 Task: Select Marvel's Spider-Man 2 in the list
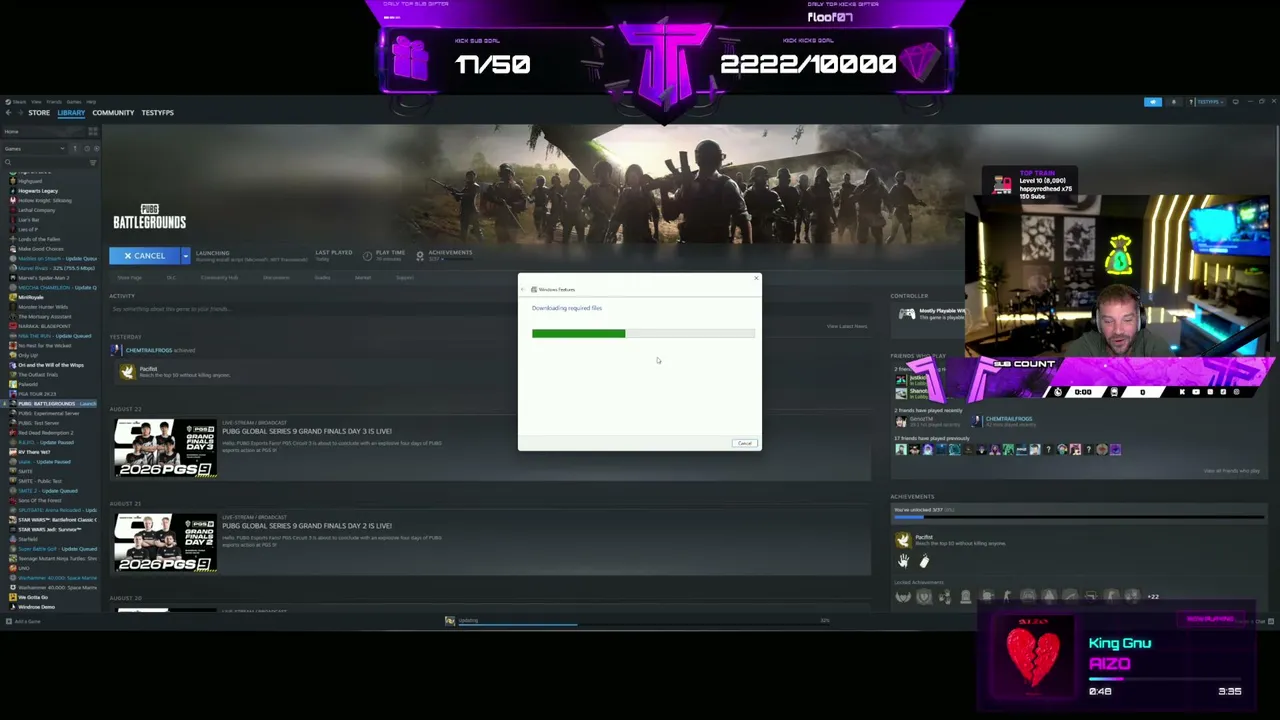(x=44, y=278)
